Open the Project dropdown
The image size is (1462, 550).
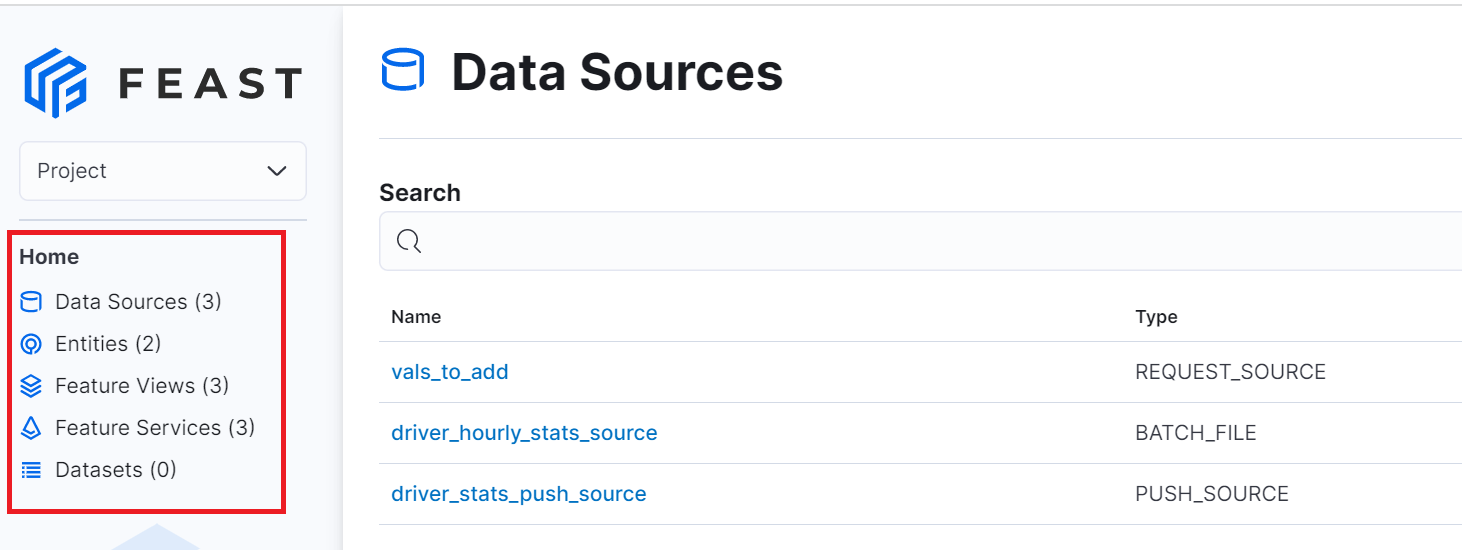163,171
